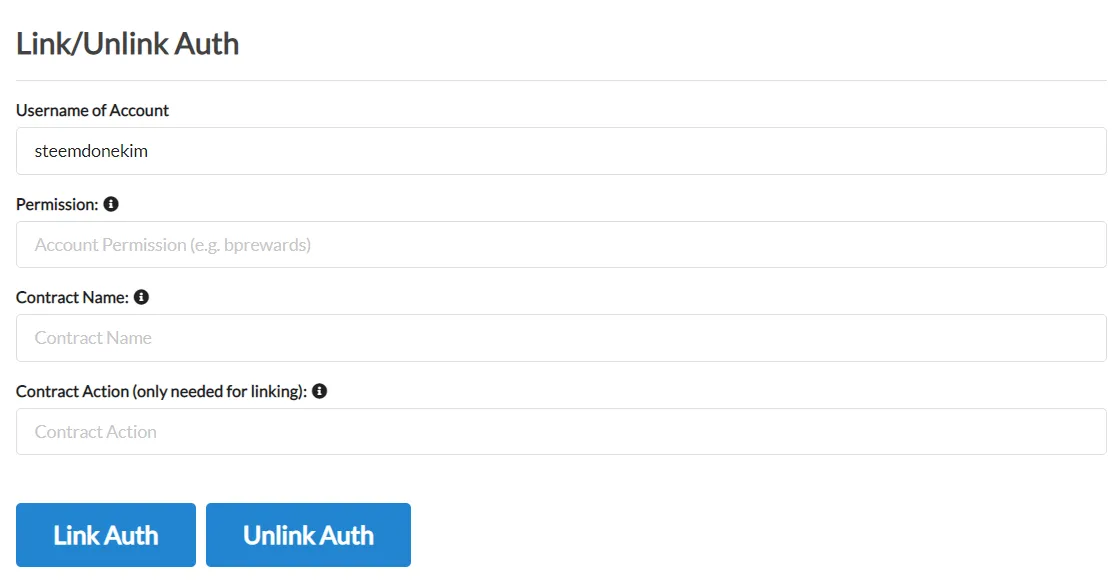Place cursor on the steemdonekim username text
Image resolution: width=1119 pixels, height=580 pixels.
tap(91, 151)
